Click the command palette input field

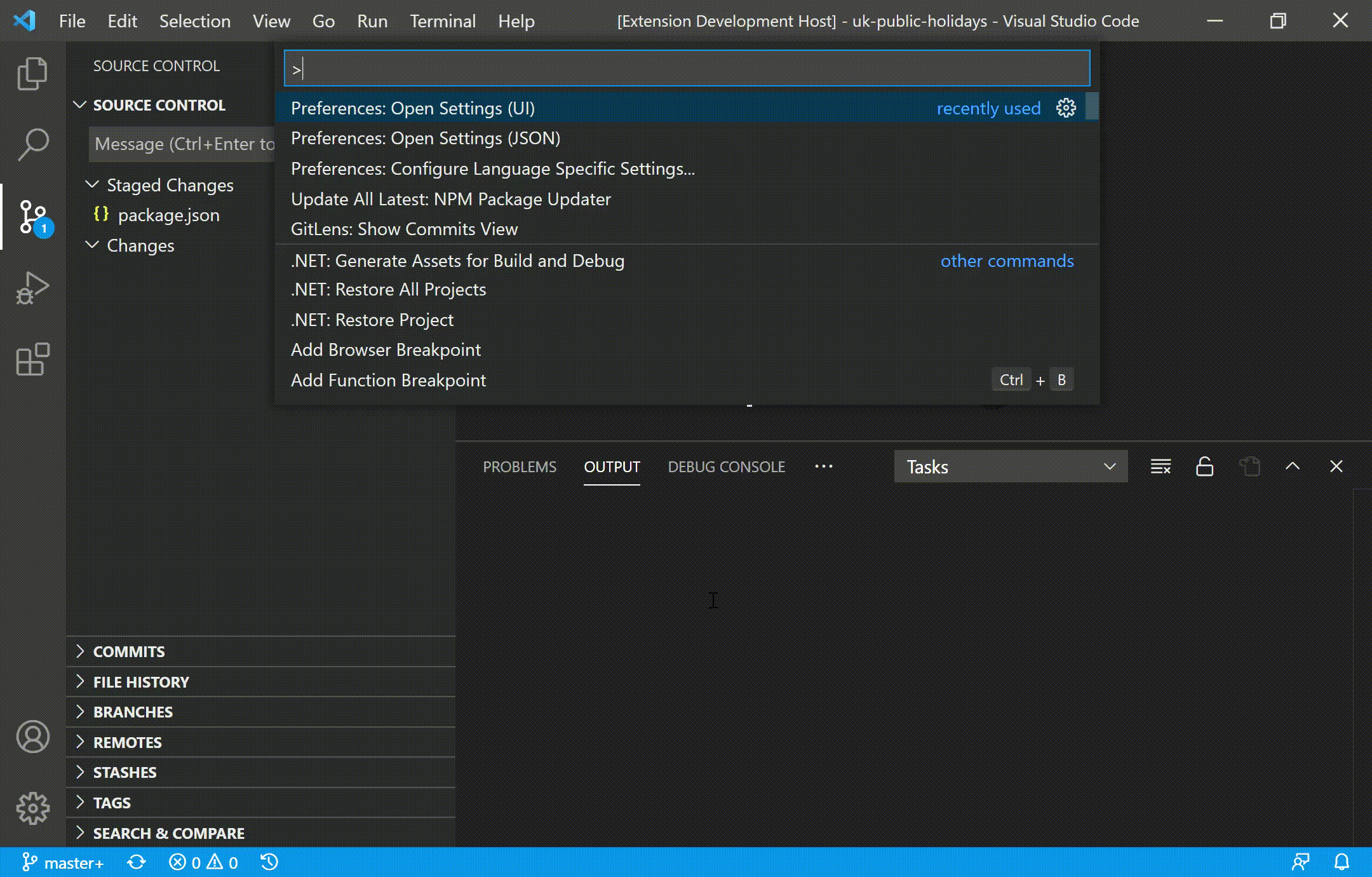[686, 69]
